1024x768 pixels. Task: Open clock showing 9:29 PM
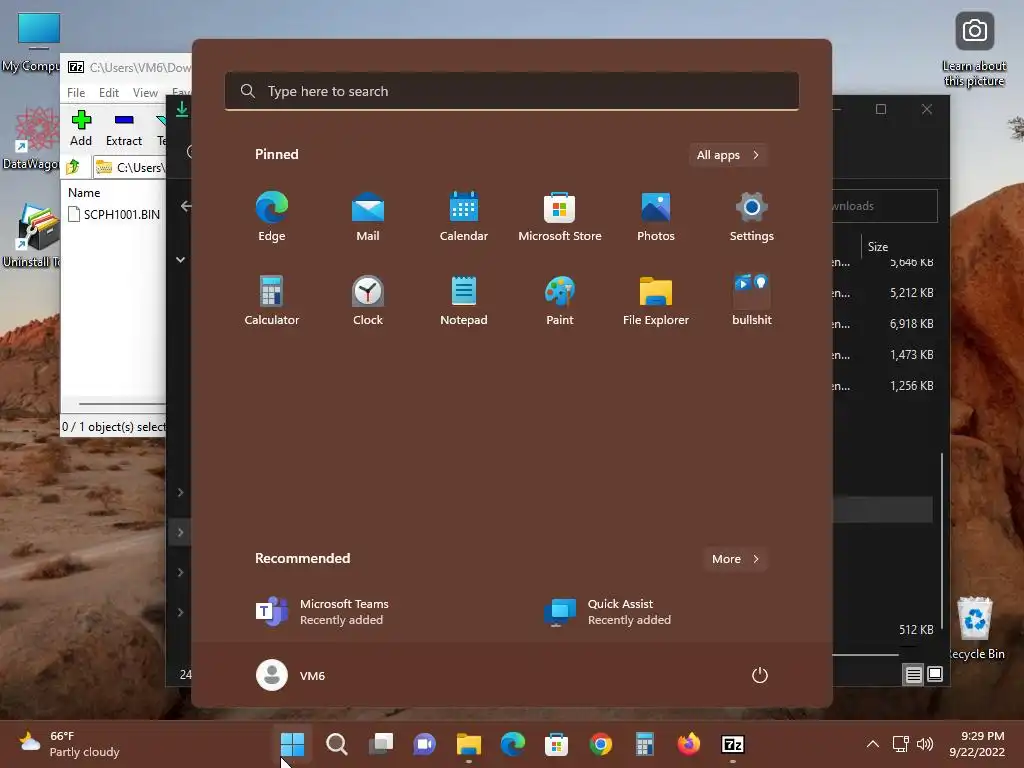click(x=976, y=744)
